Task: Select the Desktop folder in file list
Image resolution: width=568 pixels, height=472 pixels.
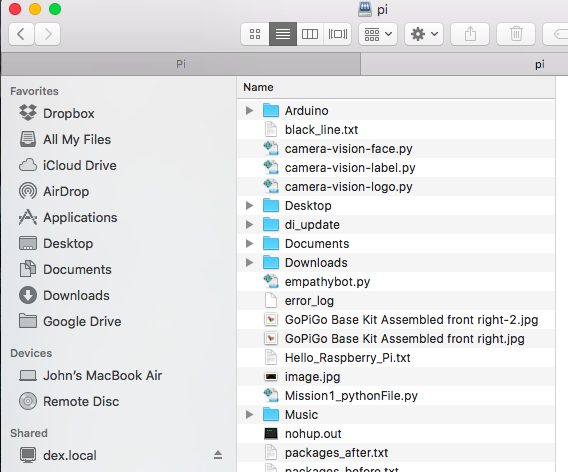Action: pos(396,206)
